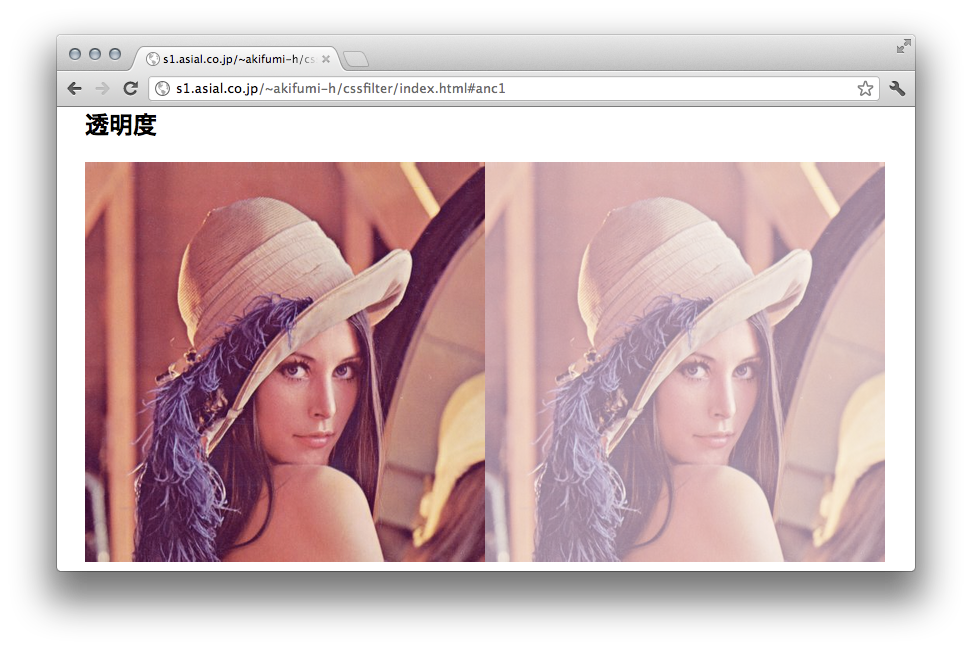
Task: Click the 透明度 heading text
Action: point(121,126)
